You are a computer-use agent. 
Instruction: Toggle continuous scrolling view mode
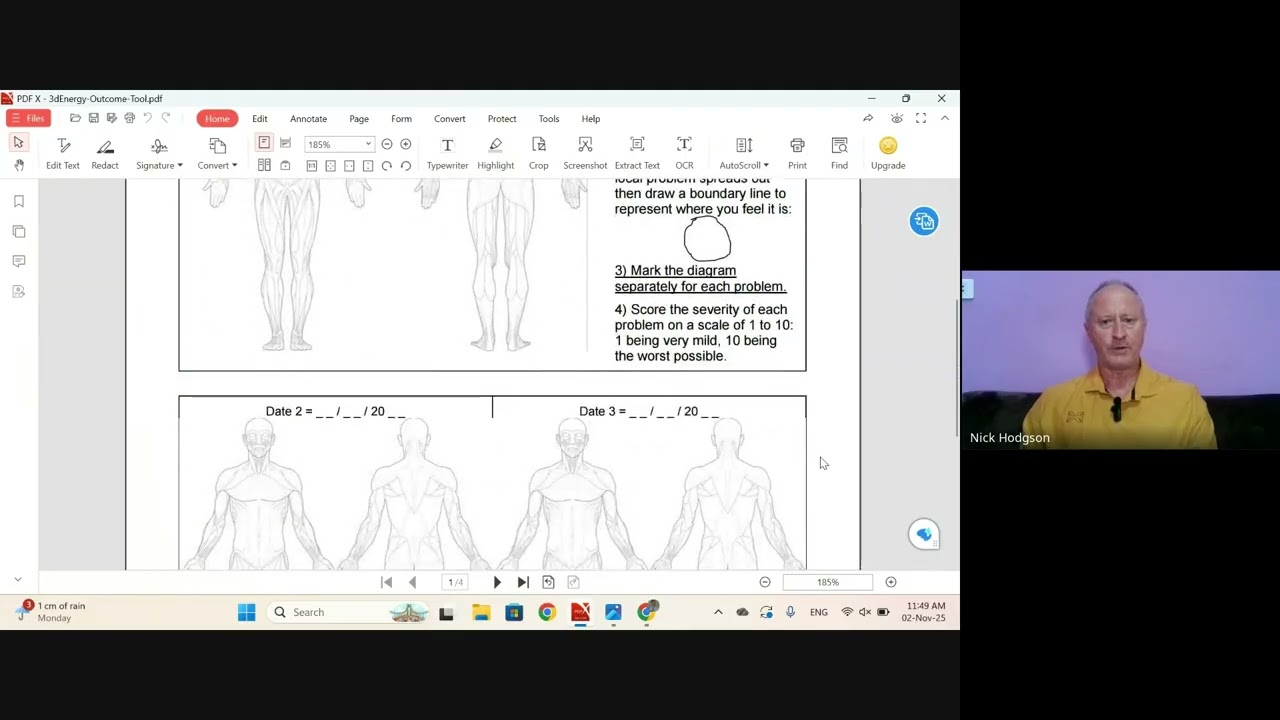click(285, 144)
